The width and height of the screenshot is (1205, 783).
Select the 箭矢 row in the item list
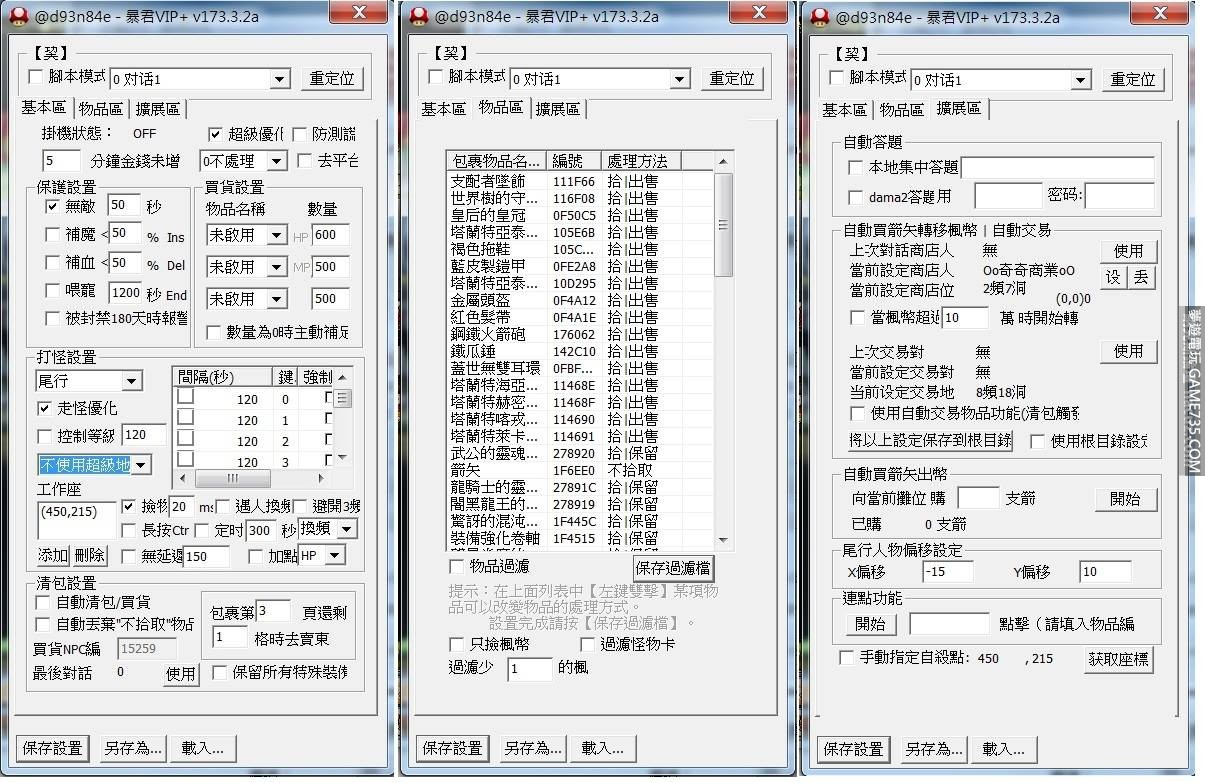tap(580, 470)
